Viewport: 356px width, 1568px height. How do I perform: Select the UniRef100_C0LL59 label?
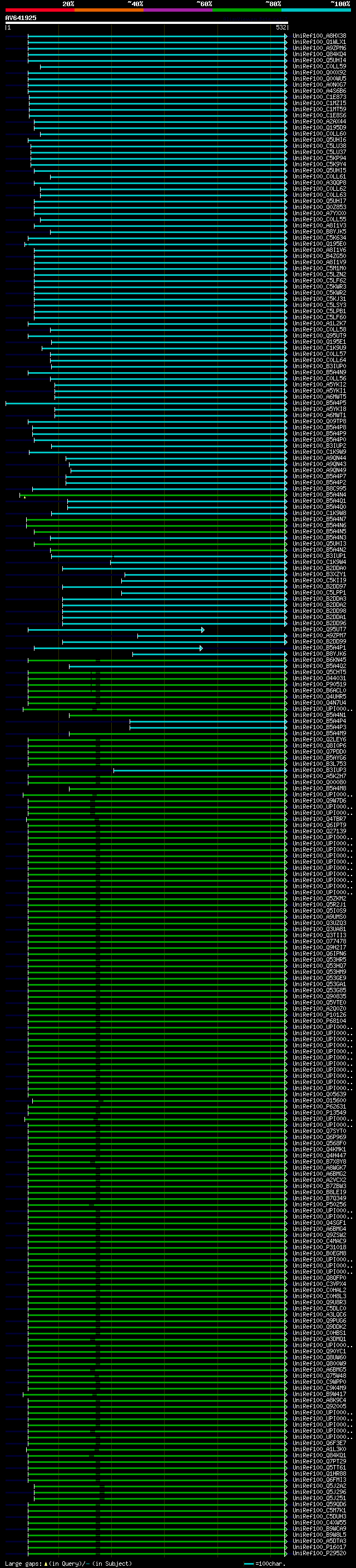(319, 66)
